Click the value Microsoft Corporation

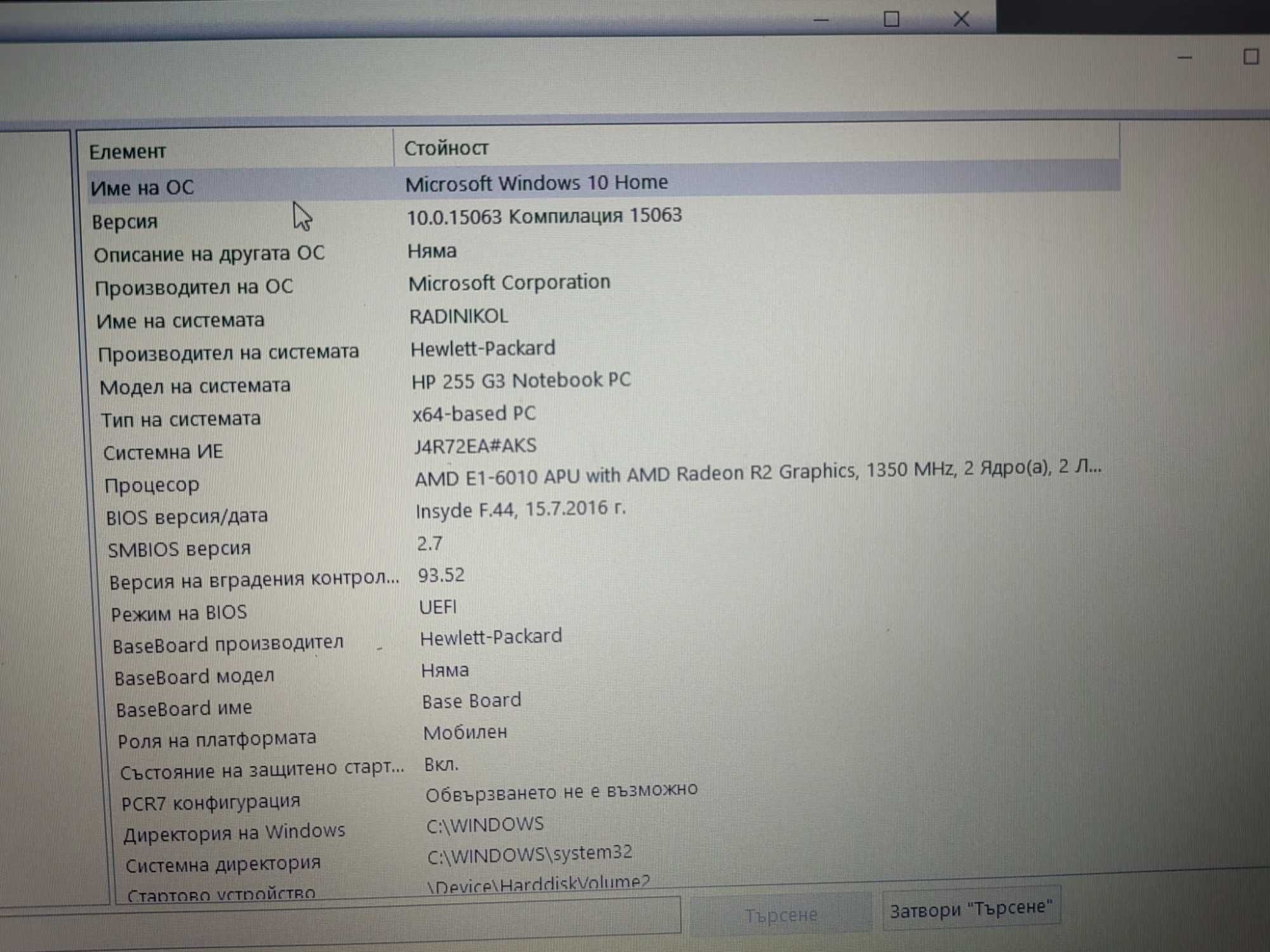[x=509, y=282]
